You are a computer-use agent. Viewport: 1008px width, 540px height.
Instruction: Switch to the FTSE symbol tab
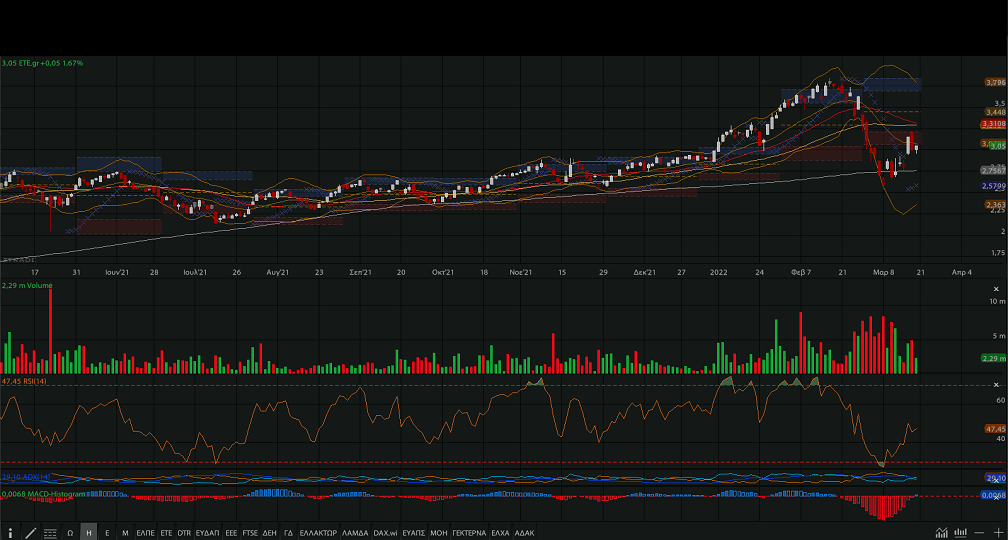(249, 533)
